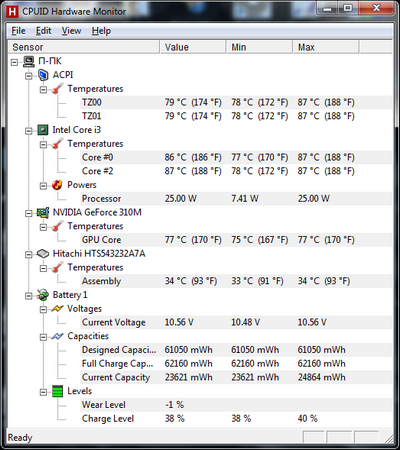Click the Hitachi hard drive icon
Image resolution: width=400 pixels, height=450 pixels.
[43, 254]
